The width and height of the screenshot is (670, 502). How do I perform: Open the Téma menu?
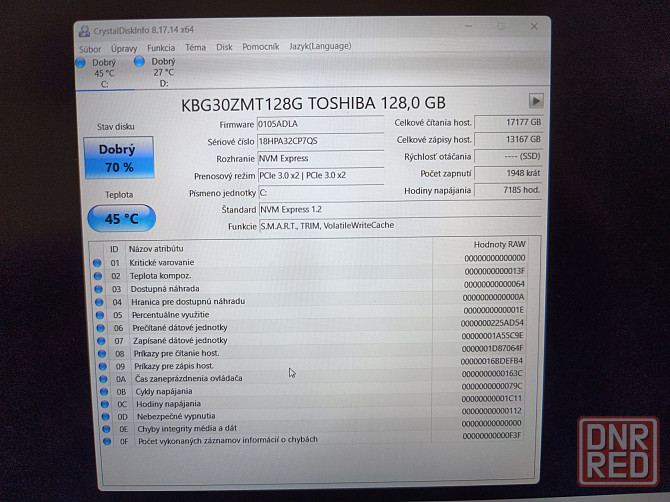(x=195, y=47)
